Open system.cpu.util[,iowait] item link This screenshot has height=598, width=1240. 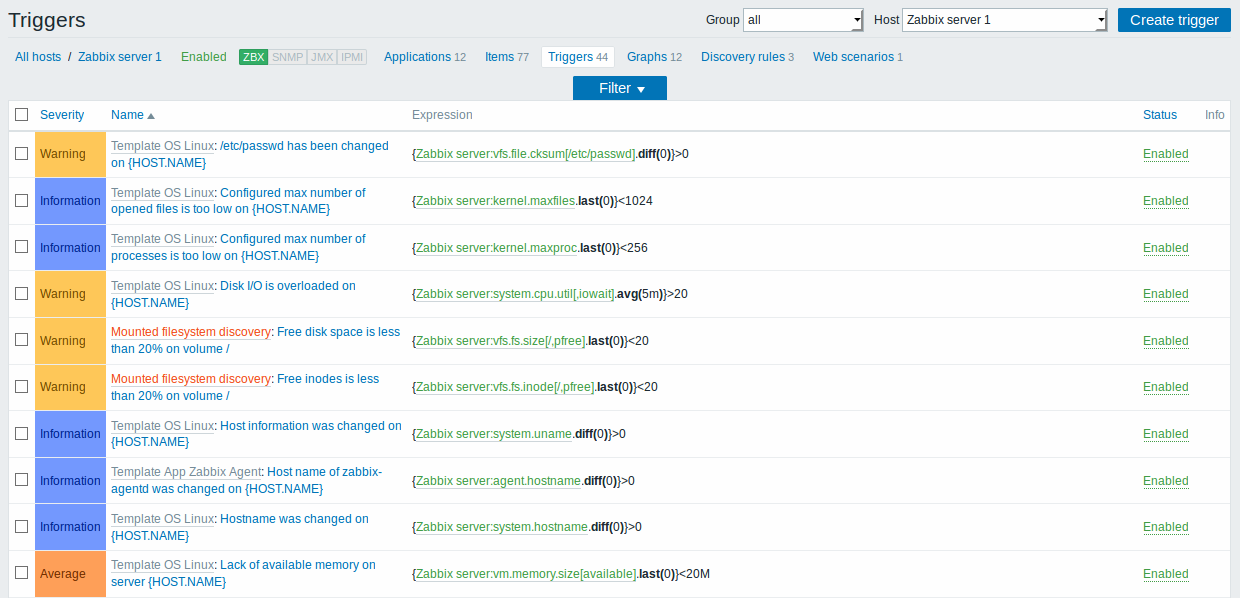[x=515, y=294]
